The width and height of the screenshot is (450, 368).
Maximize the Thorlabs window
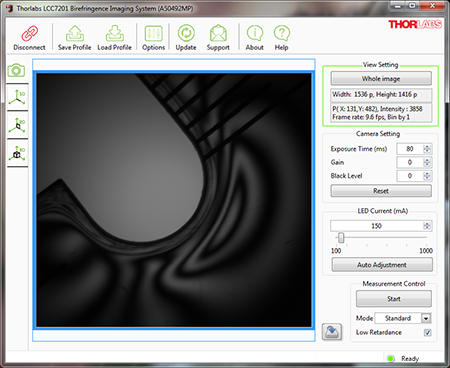[x=413, y=6]
